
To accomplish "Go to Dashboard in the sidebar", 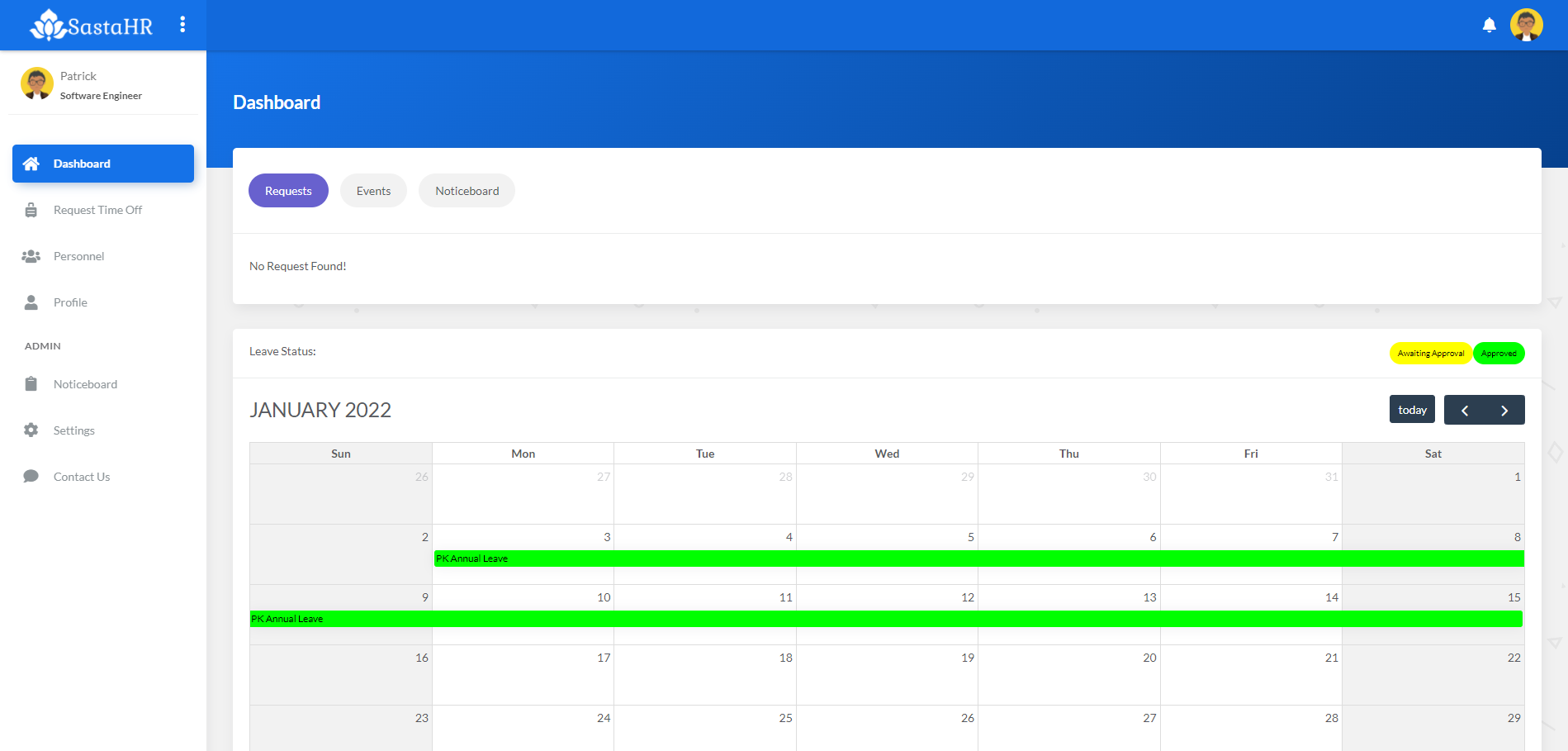I will point(103,164).
